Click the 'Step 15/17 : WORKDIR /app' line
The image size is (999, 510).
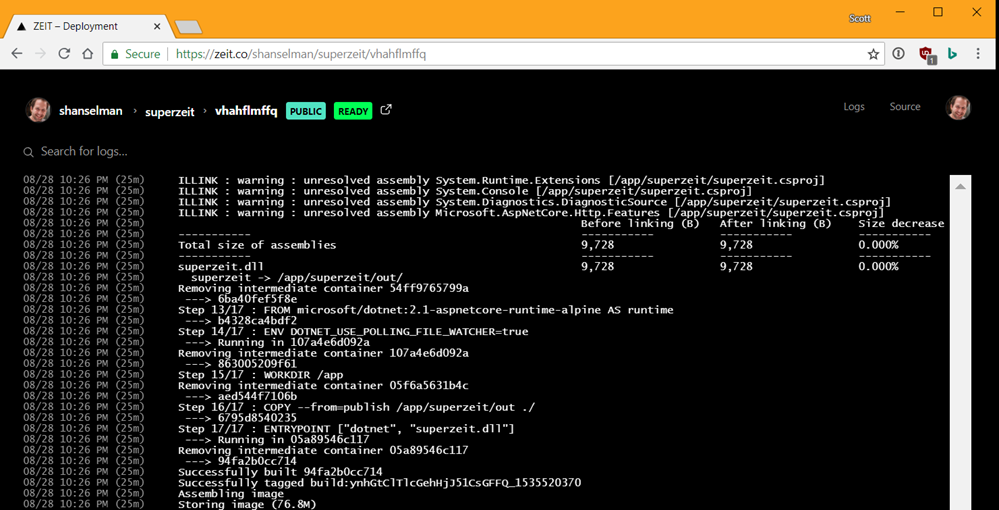coord(261,375)
